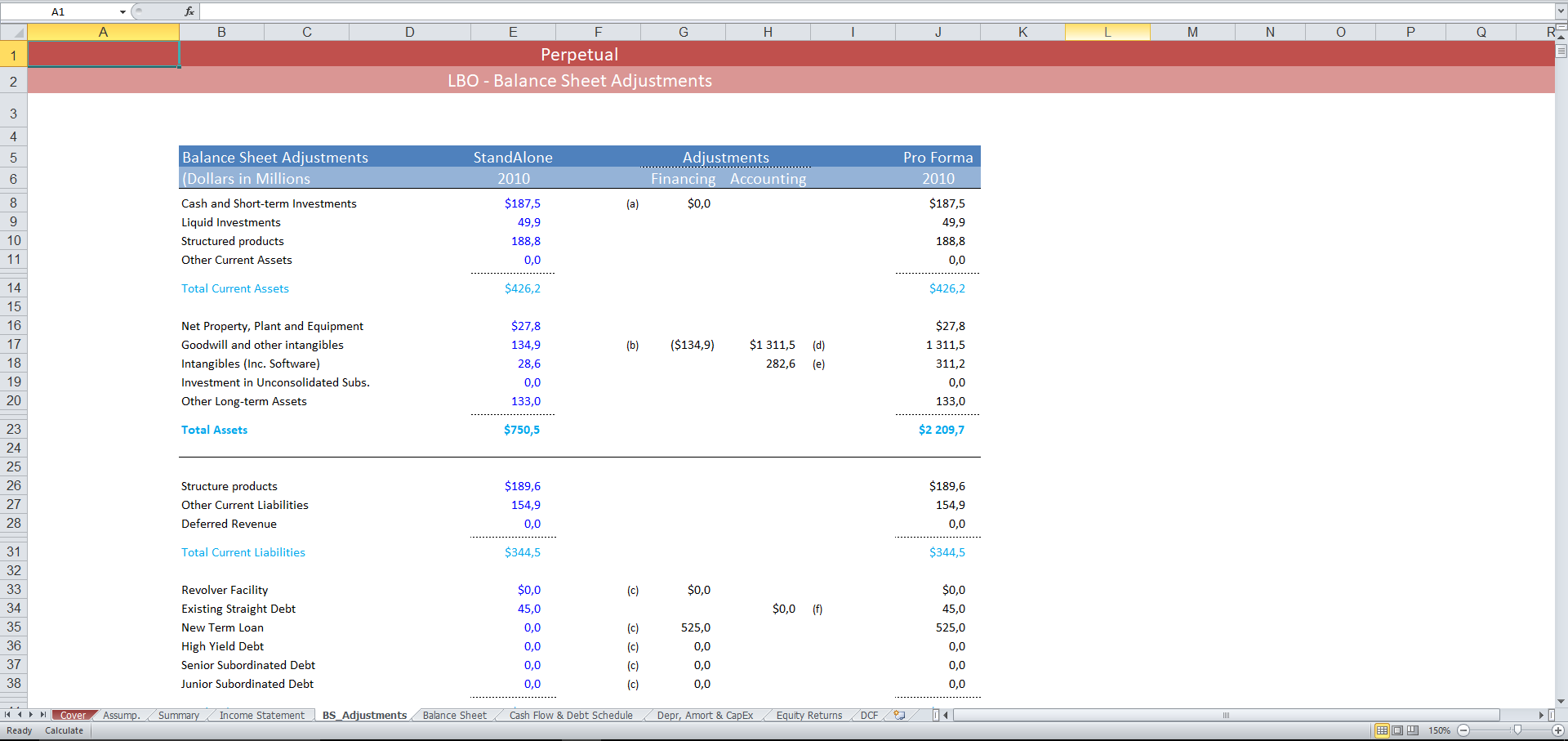The image size is (1568, 741).
Task: Click the Calculate status bar button
Action: pos(64,730)
